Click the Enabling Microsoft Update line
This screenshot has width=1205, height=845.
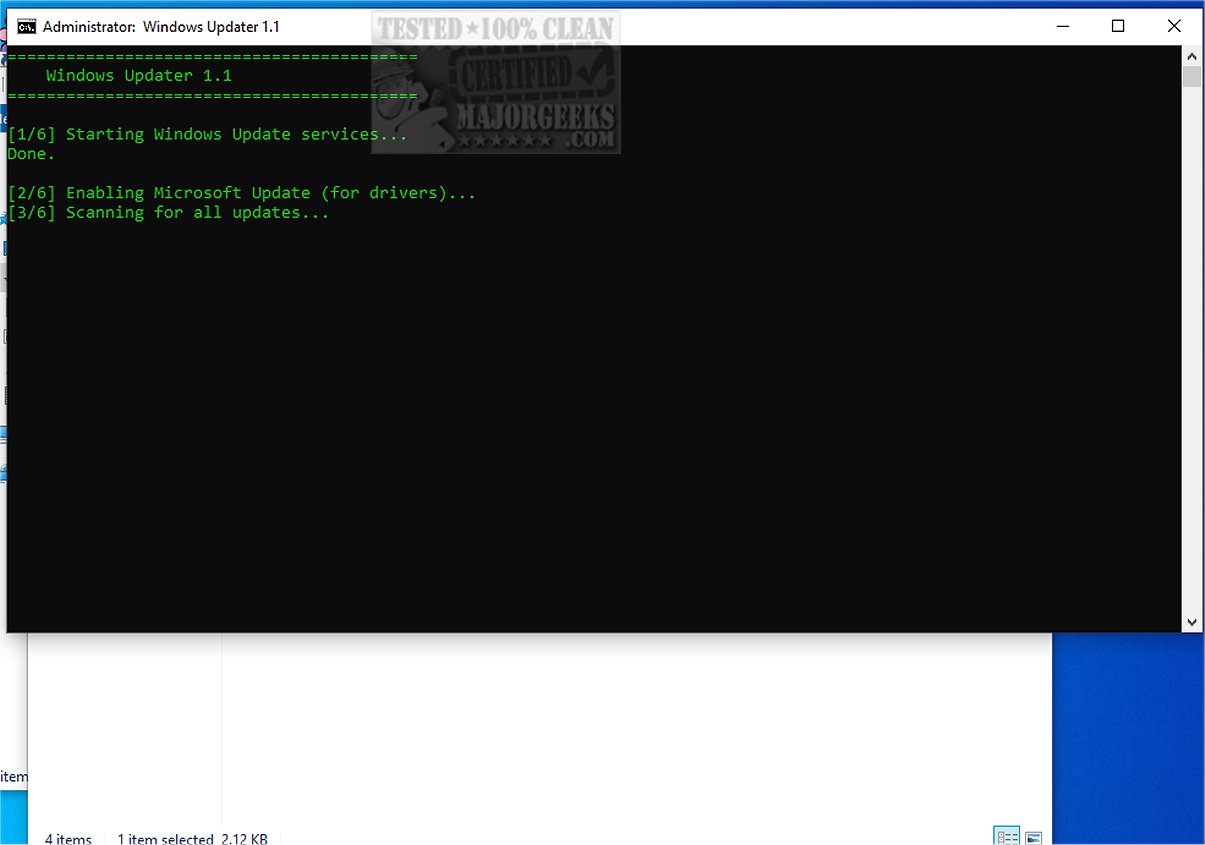241,193
